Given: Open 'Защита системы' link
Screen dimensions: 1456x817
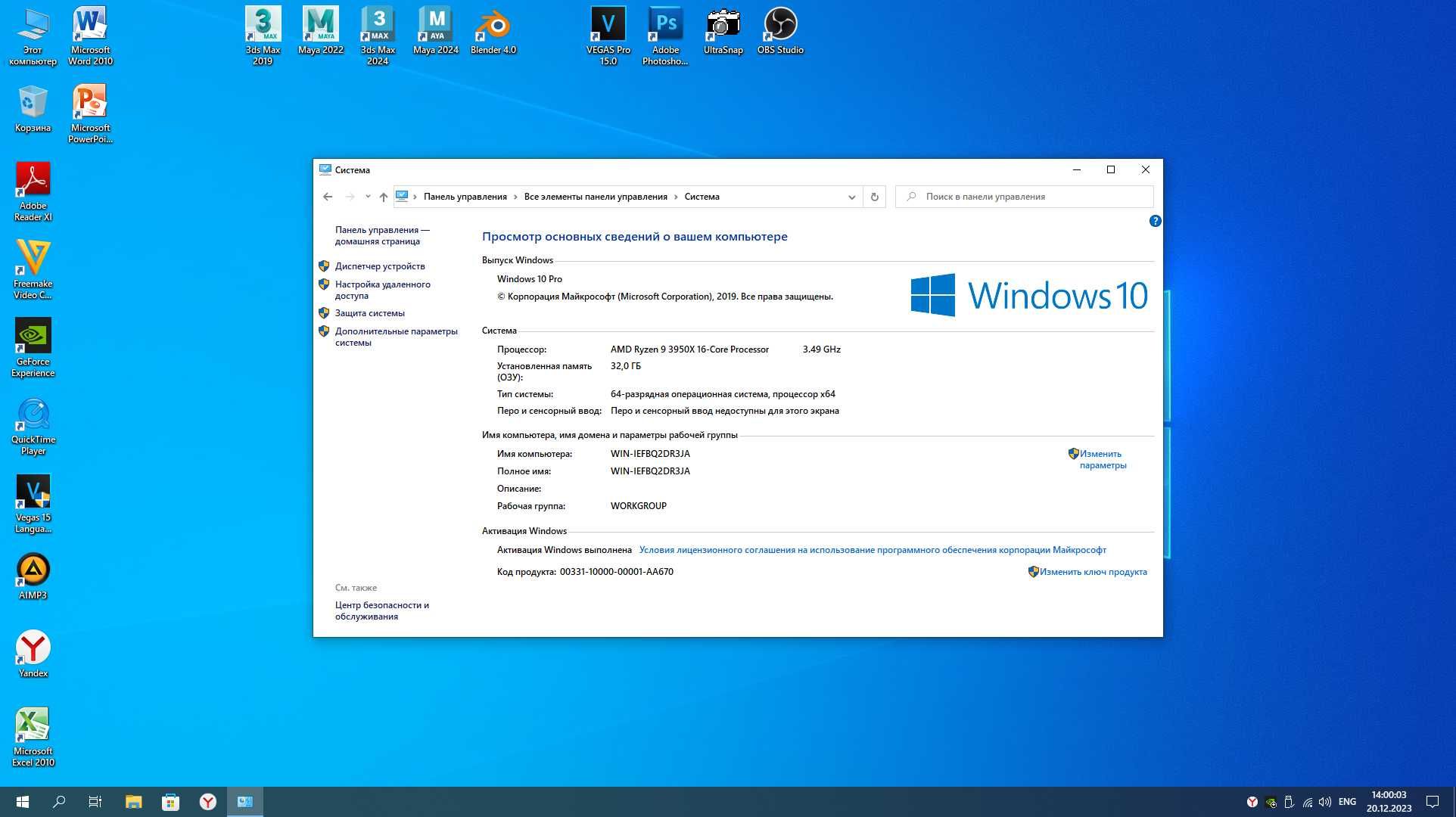Looking at the screenshot, I should tap(369, 313).
